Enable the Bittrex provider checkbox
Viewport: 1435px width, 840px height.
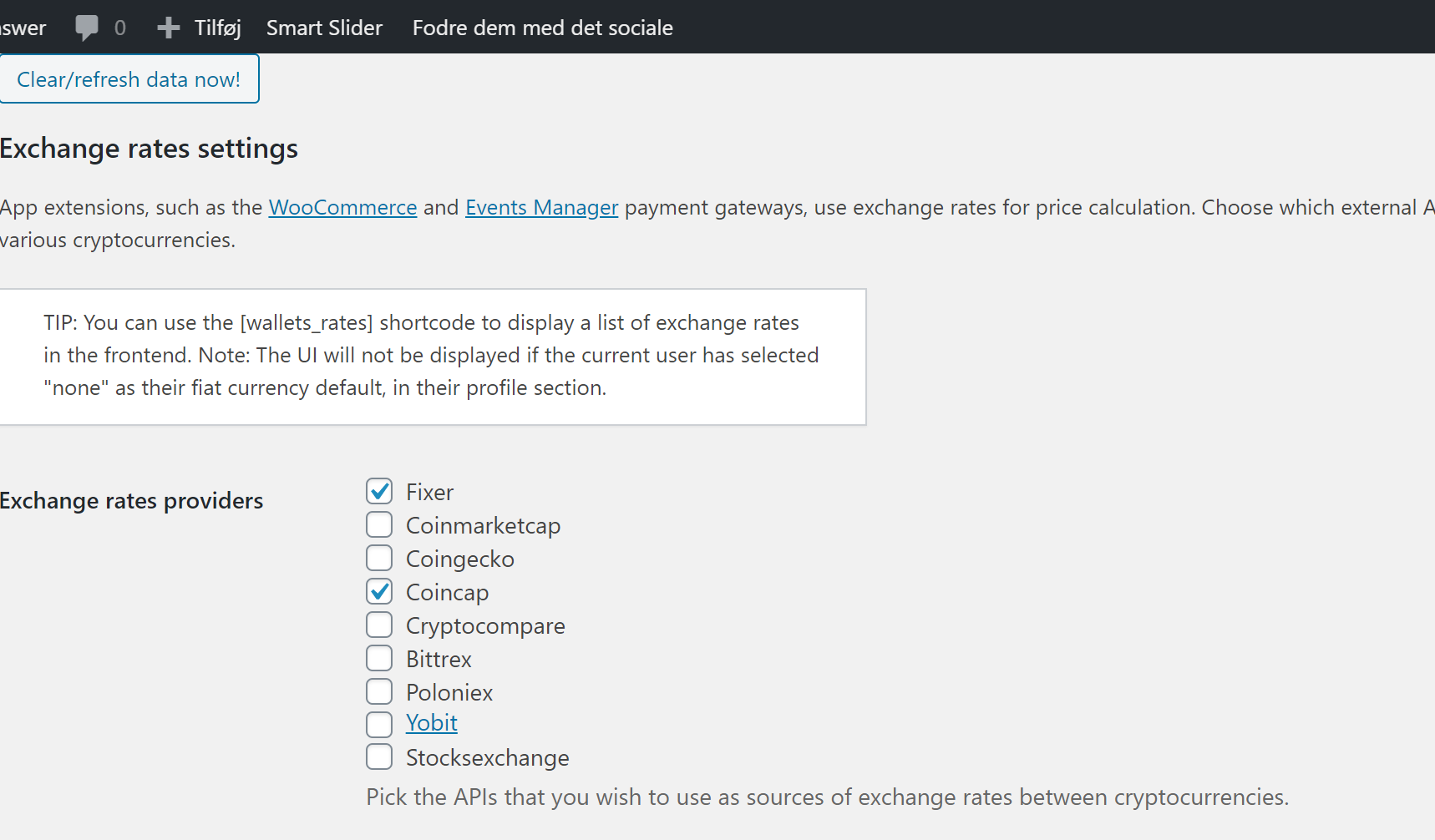pos(379,658)
